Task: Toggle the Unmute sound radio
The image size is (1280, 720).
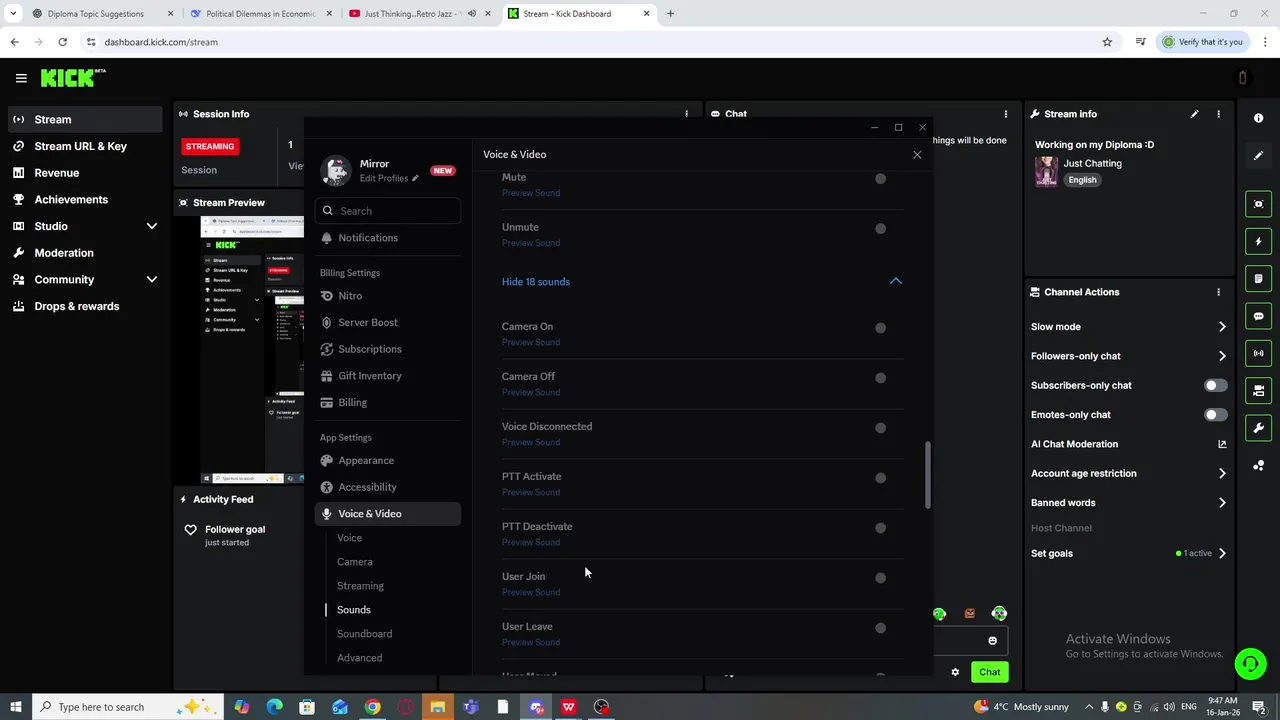Action: pyautogui.click(x=880, y=229)
